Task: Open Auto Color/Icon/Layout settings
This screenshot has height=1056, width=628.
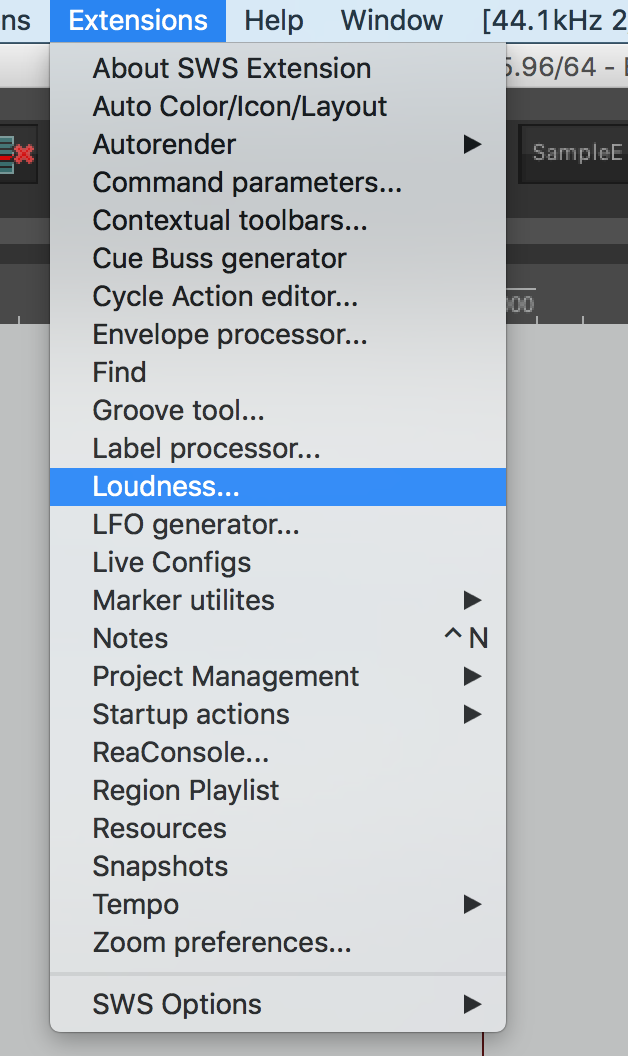Action: click(x=239, y=107)
